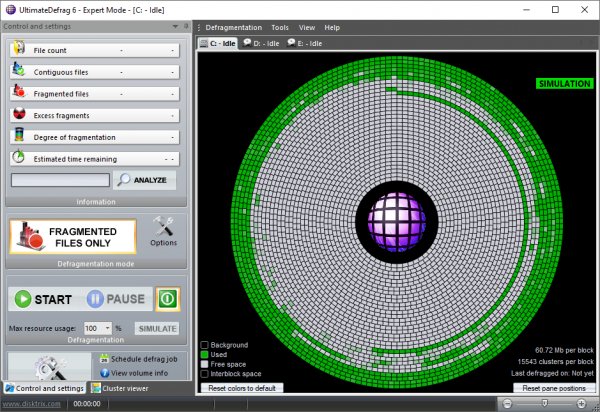Switch to the D: - Idle drive tab
This screenshot has width=600, height=412.
pyautogui.click(x=261, y=43)
